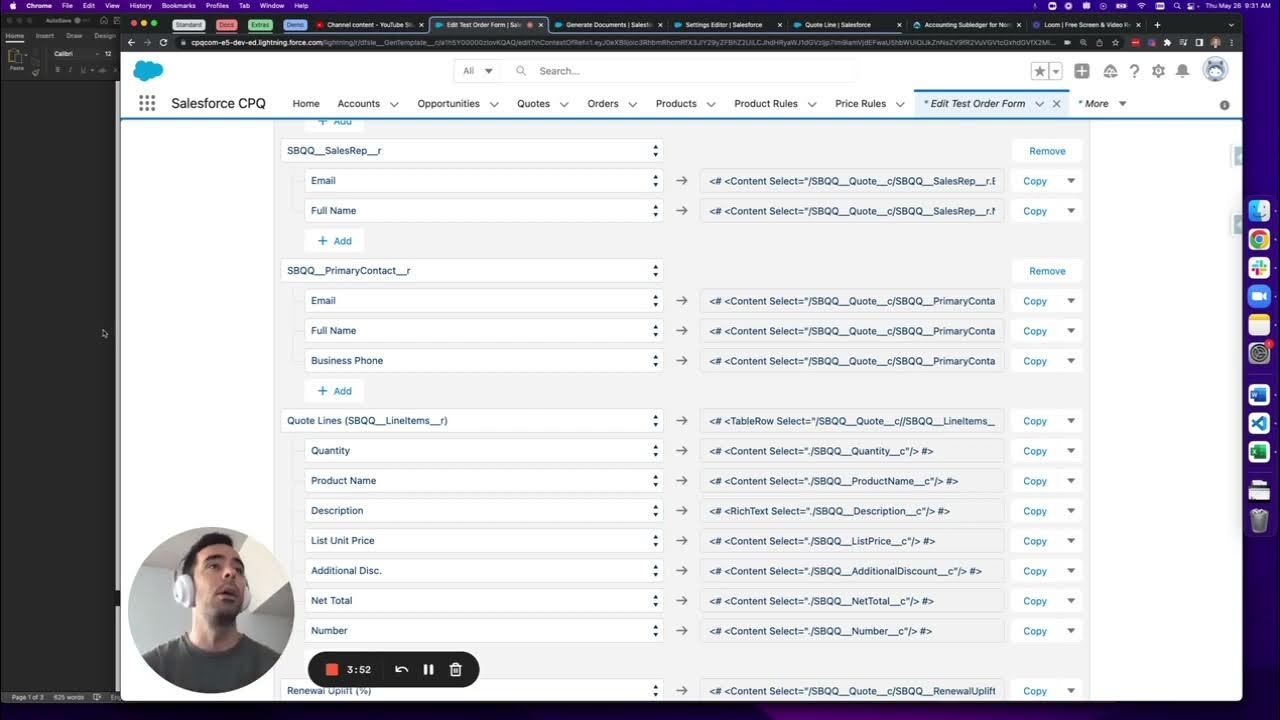Open the notifications bell icon
Screen dimensions: 1280x720
tap(1182, 71)
